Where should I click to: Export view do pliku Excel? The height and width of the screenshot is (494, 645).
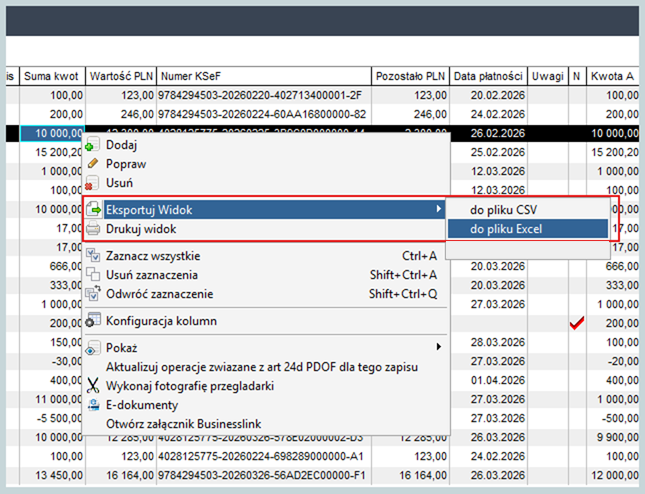[x=528, y=229]
